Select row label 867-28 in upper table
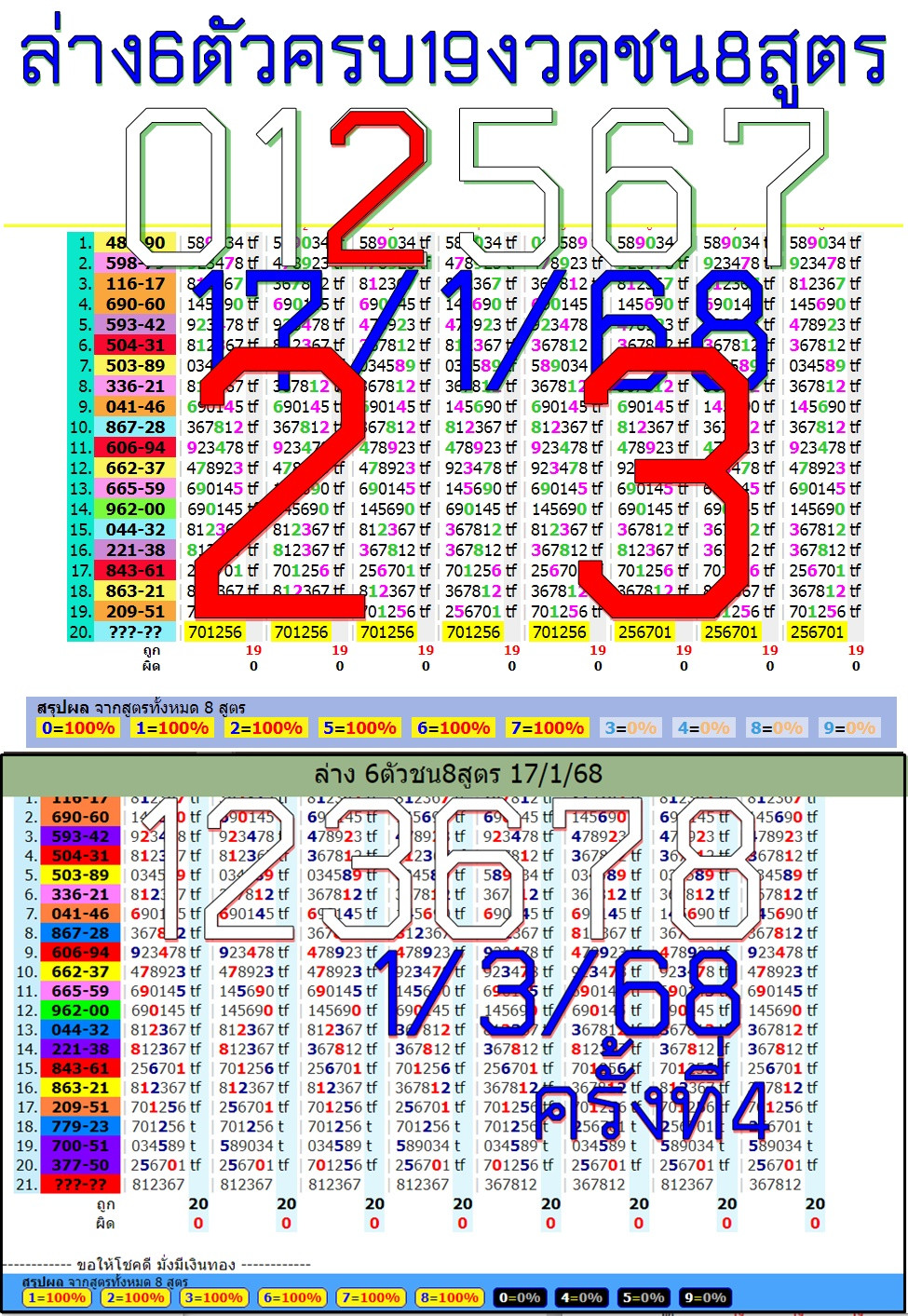 pos(135,427)
